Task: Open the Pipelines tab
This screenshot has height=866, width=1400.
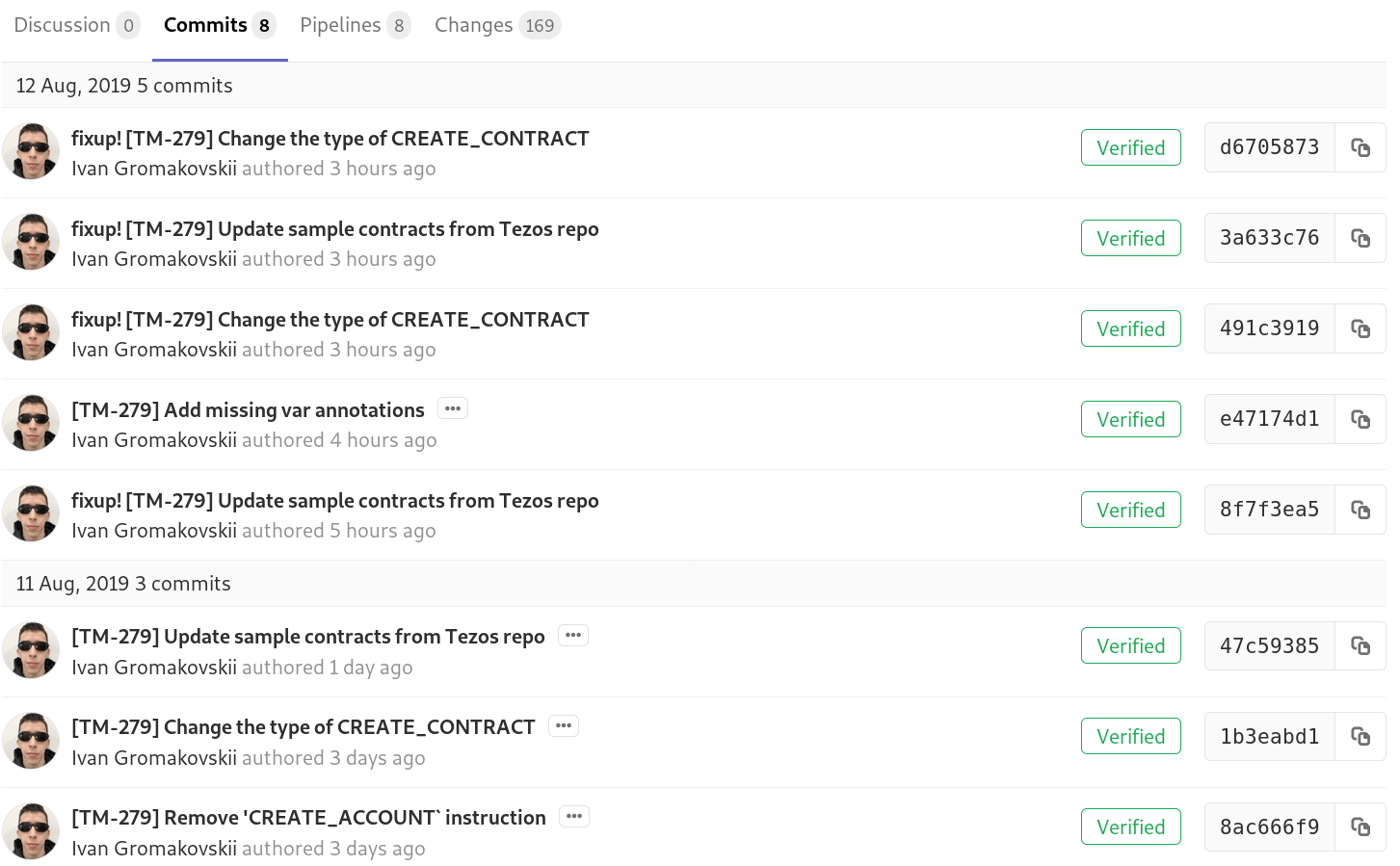Action: pos(356,25)
